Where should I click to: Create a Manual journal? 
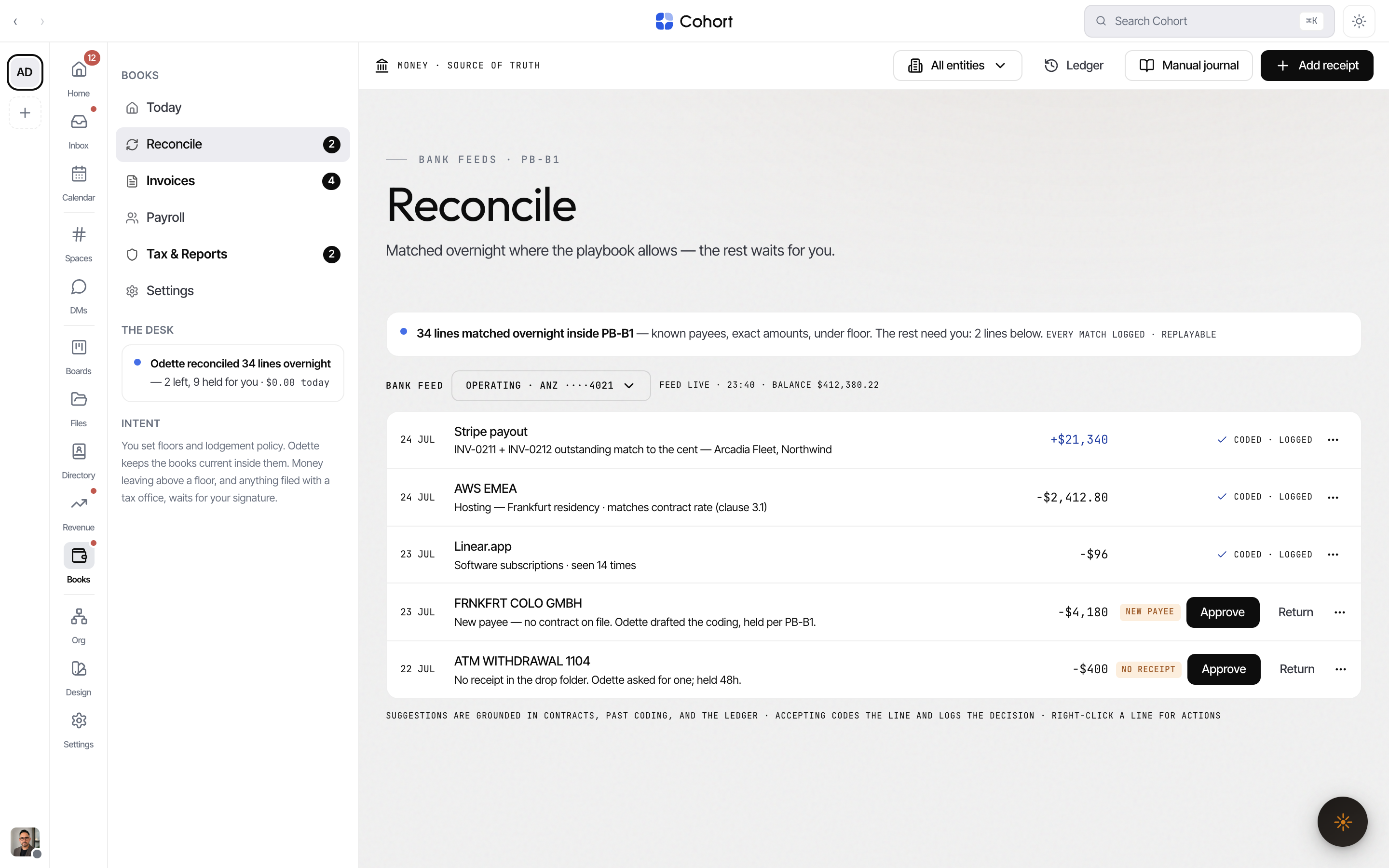point(1188,66)
